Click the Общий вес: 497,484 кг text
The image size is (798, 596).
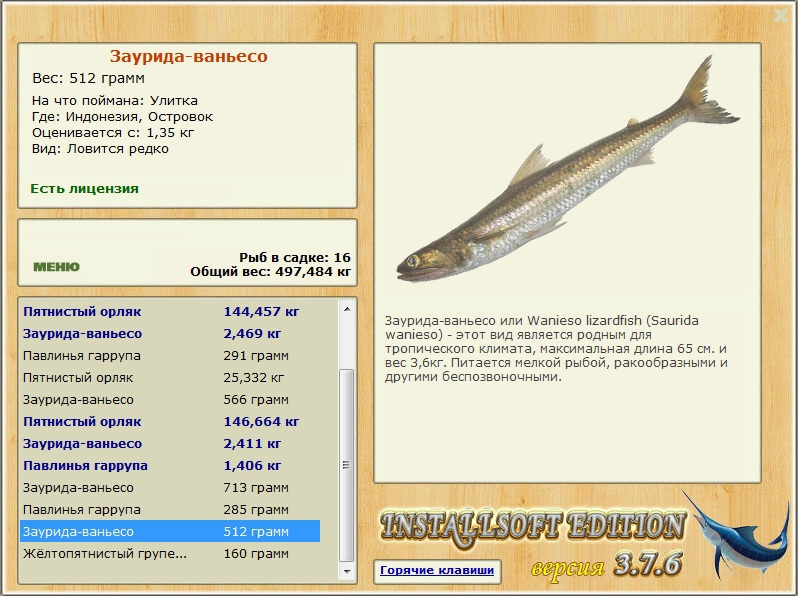coord(271,272)
